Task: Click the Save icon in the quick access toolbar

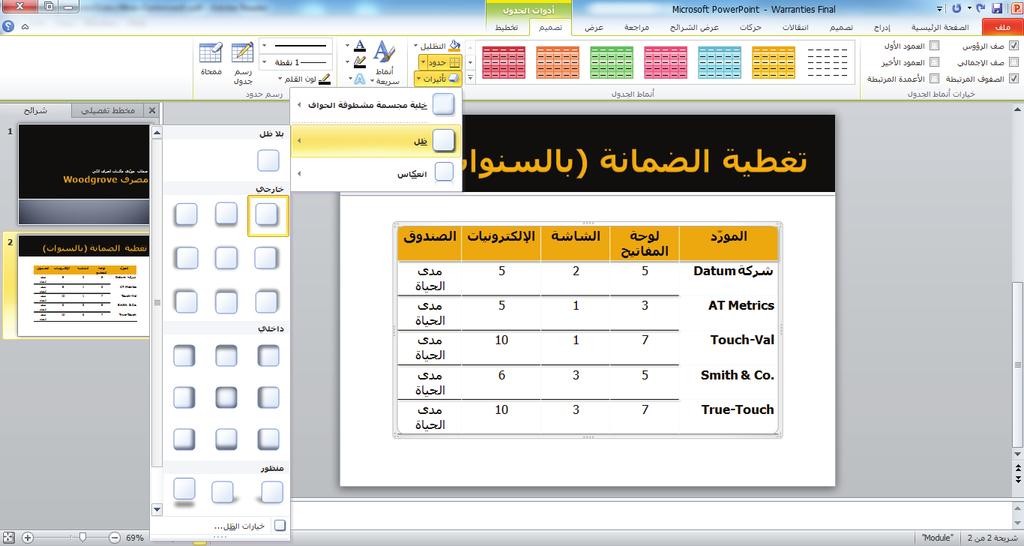Action: (x=997, y=8)
